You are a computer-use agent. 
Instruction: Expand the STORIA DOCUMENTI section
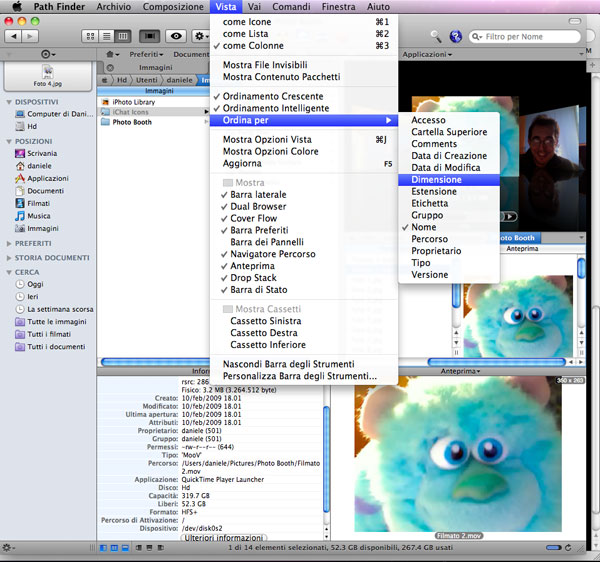(9, 258)
